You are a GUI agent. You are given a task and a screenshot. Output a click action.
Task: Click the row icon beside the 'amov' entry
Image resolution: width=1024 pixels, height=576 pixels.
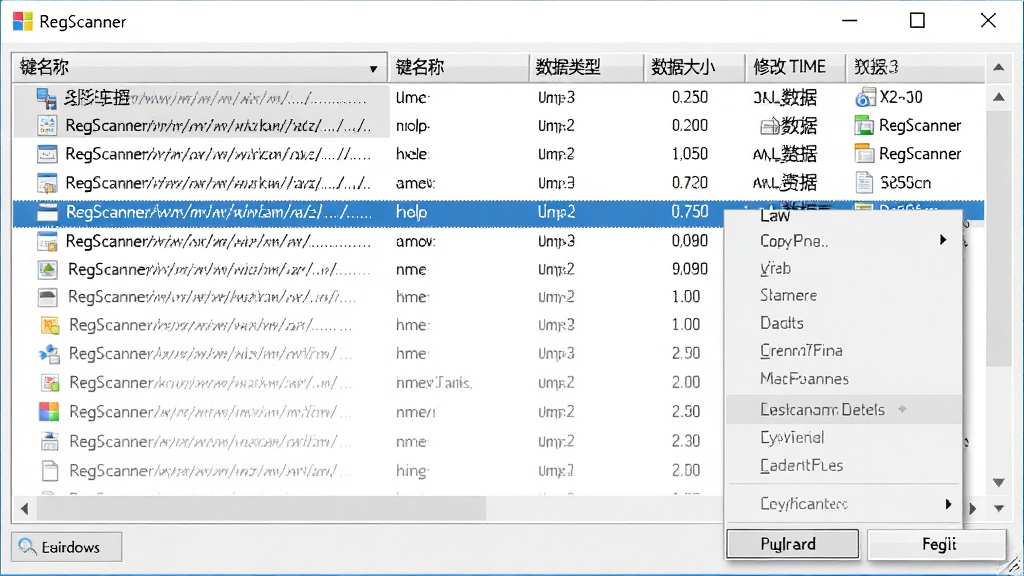click(x=47, y=241)
